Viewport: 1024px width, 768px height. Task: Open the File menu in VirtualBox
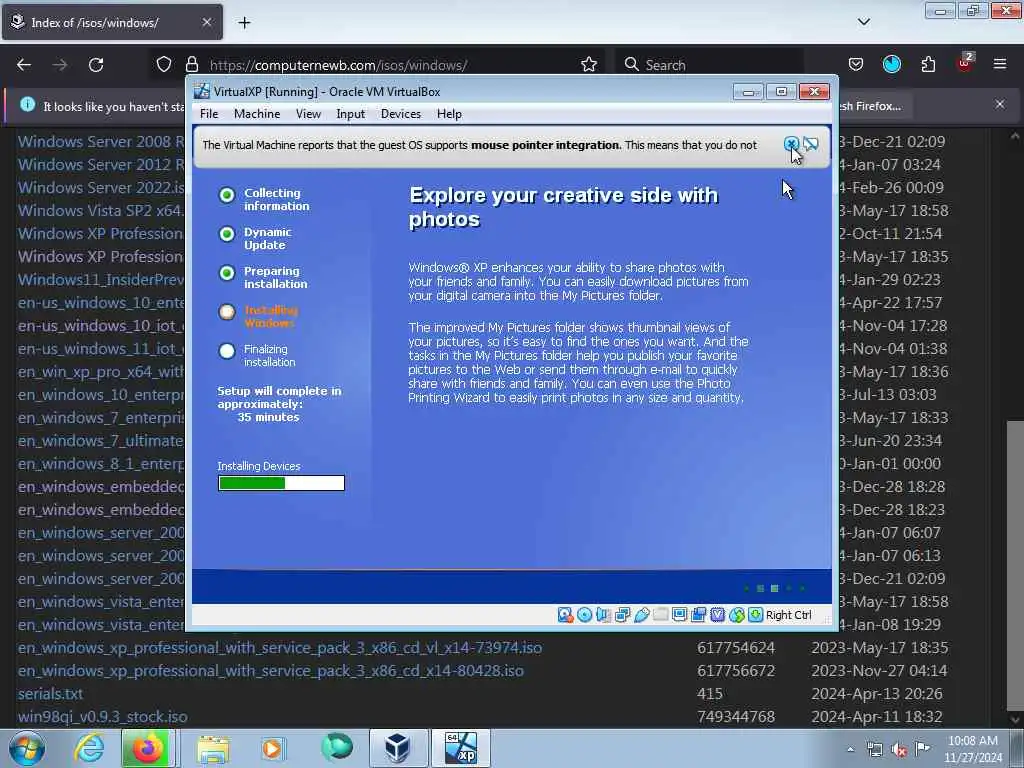(x=209, y=114)
